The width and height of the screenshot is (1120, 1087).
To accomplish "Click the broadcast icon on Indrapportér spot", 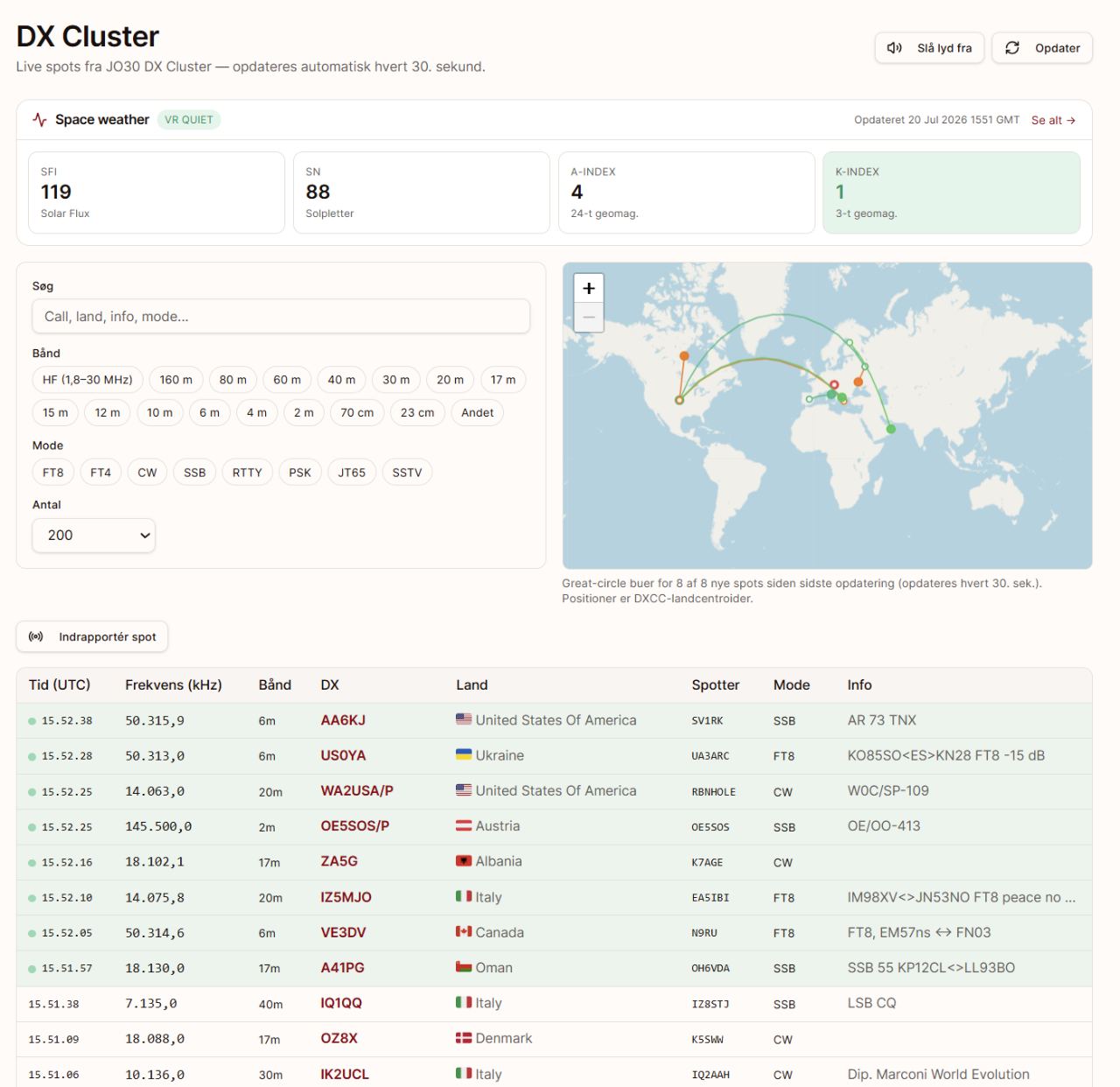I will pos(36,636).
